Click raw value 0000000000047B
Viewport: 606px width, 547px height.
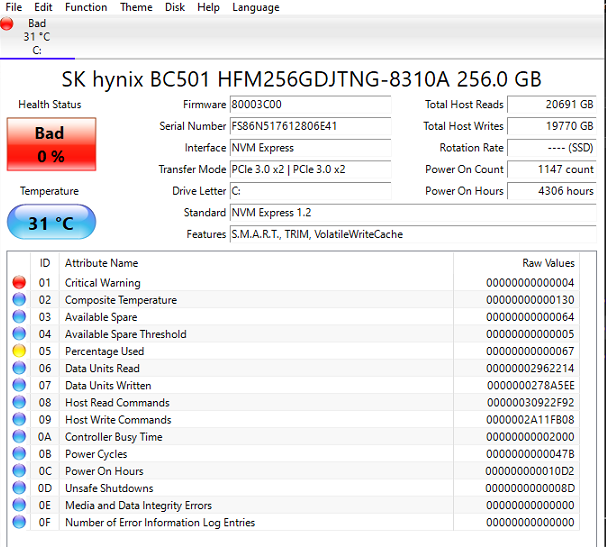coord(530,454)
